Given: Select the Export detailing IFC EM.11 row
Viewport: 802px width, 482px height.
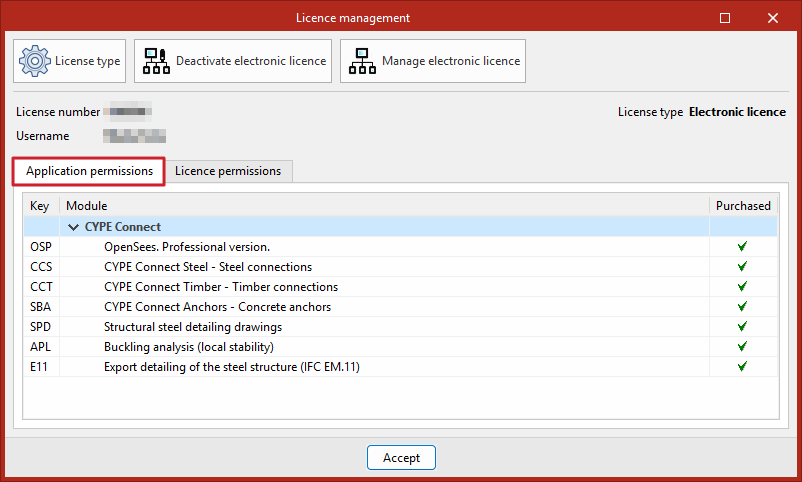Looking at the screenshot, I should click(400, 366).
